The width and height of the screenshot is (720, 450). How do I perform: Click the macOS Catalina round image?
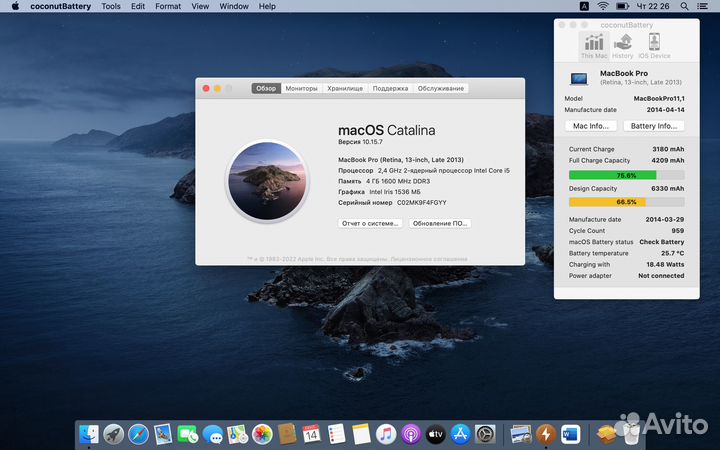267,181
